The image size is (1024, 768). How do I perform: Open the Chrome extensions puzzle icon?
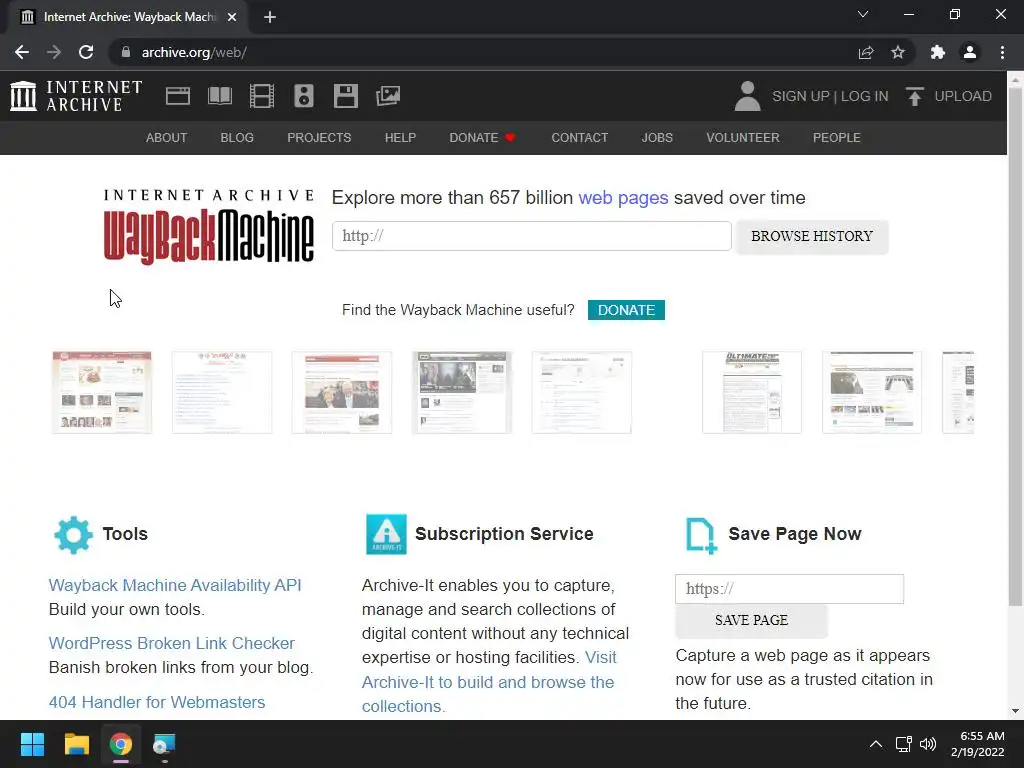(x=938, y=52)
